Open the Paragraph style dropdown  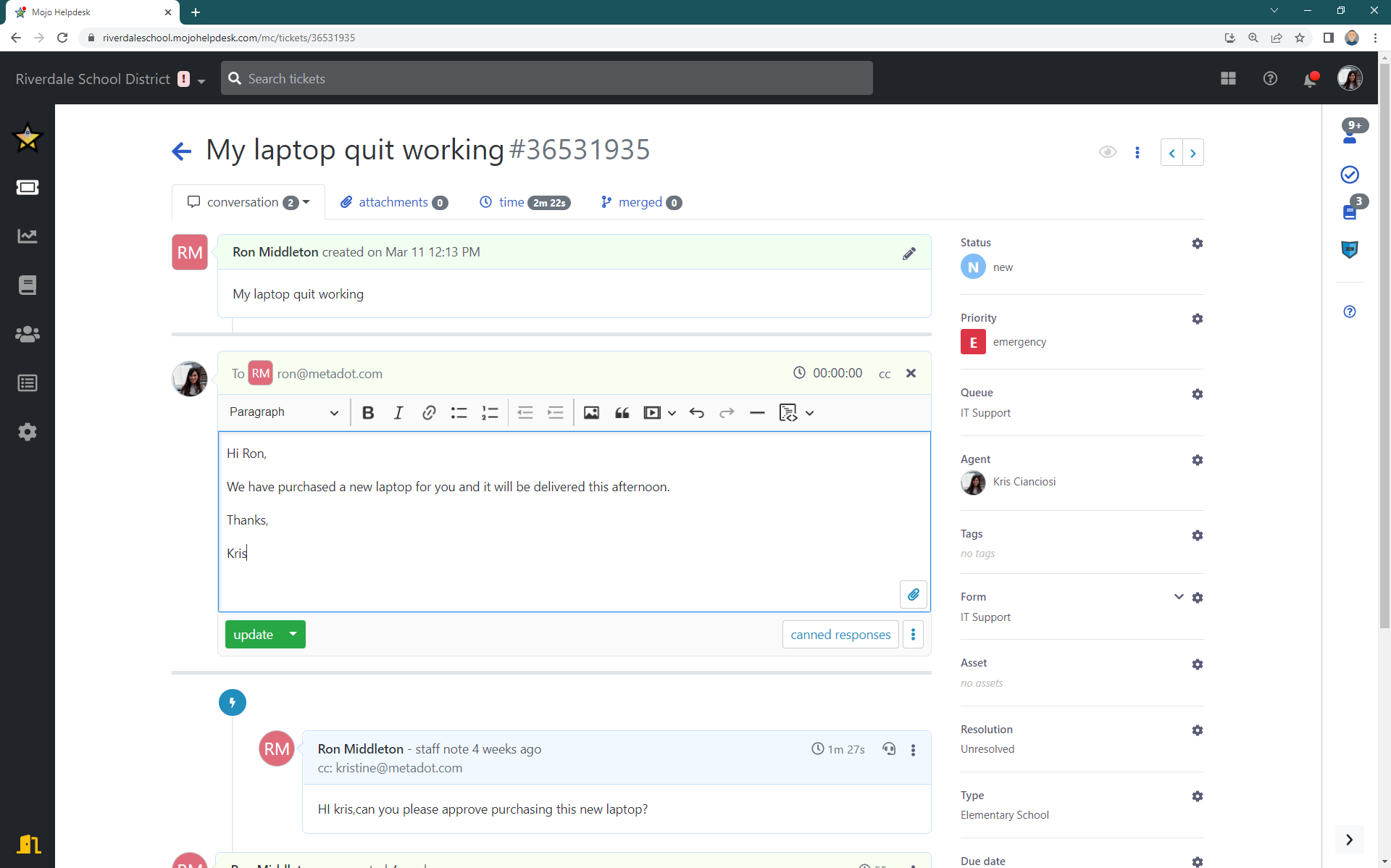click(283, 412)
